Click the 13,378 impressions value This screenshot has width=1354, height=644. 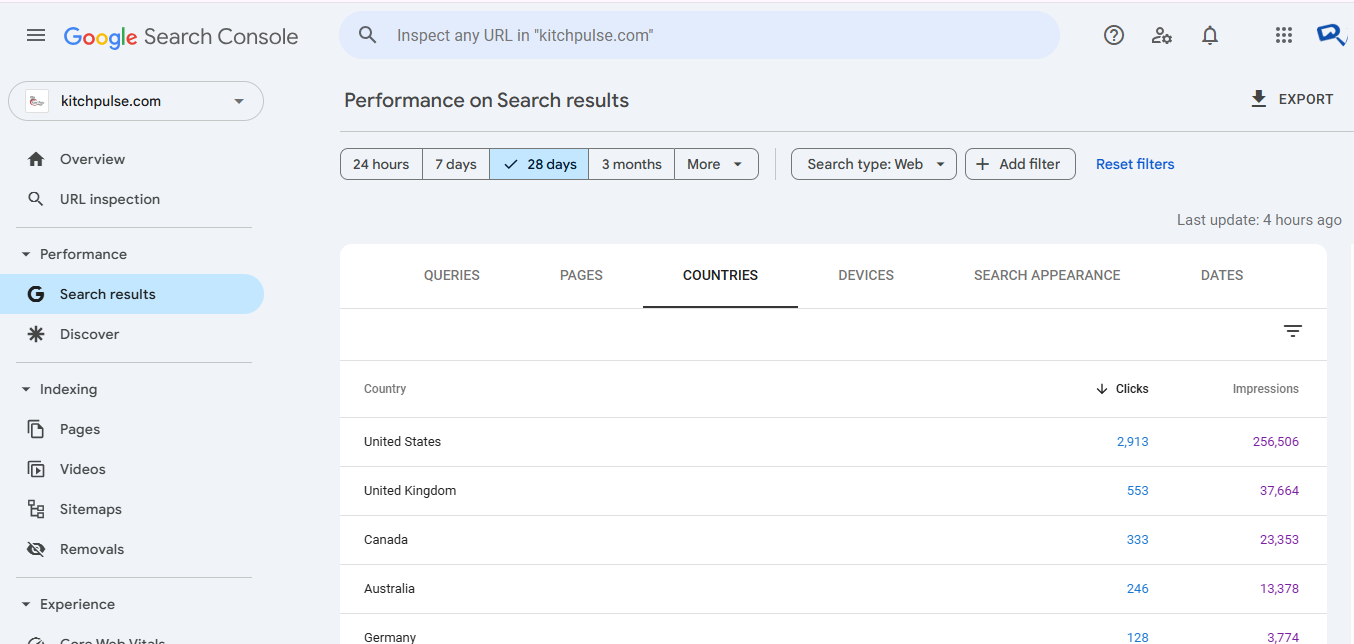click(x=1279, y=589)
